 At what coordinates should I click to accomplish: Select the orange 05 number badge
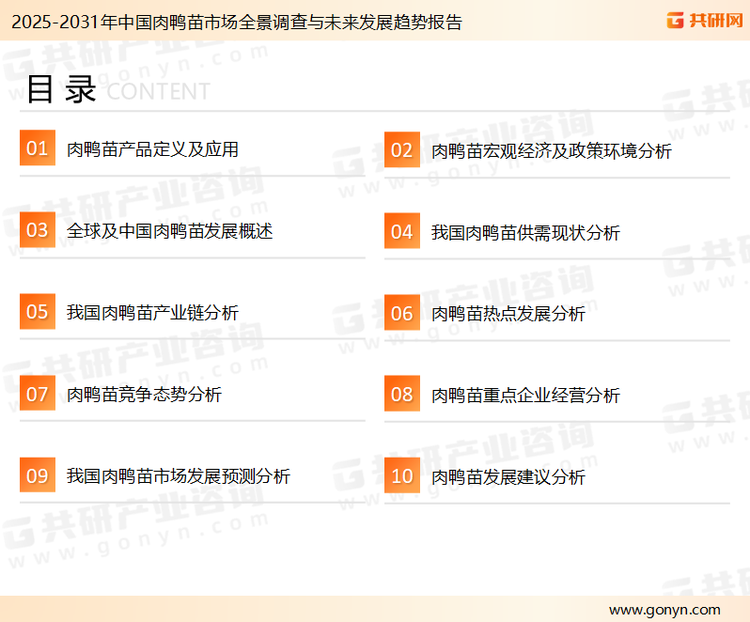(x=37, y=311)
